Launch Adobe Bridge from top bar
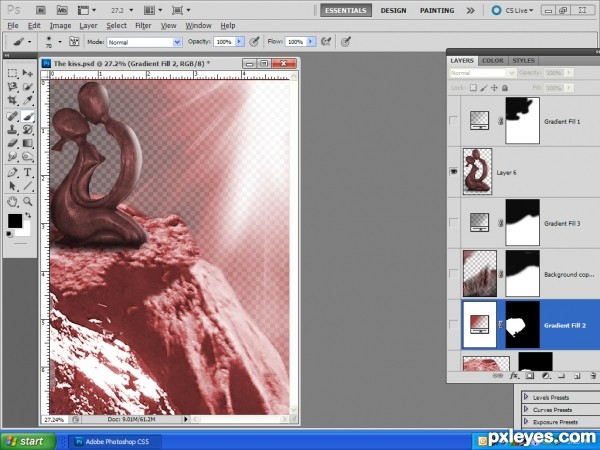The image size is (600, 450). tap(41, 10)
